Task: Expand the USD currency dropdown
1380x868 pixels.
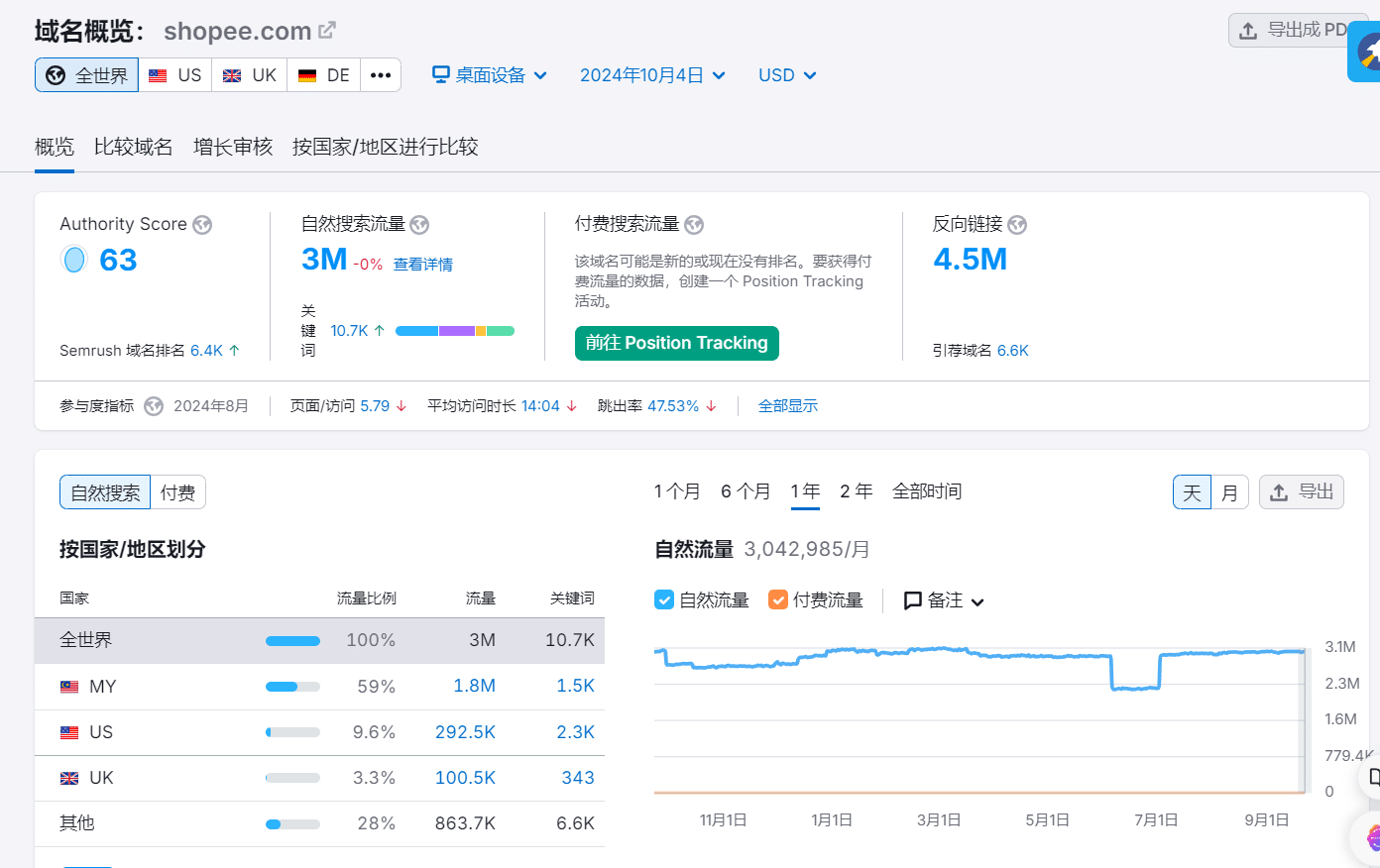Action: pos(787,75)
